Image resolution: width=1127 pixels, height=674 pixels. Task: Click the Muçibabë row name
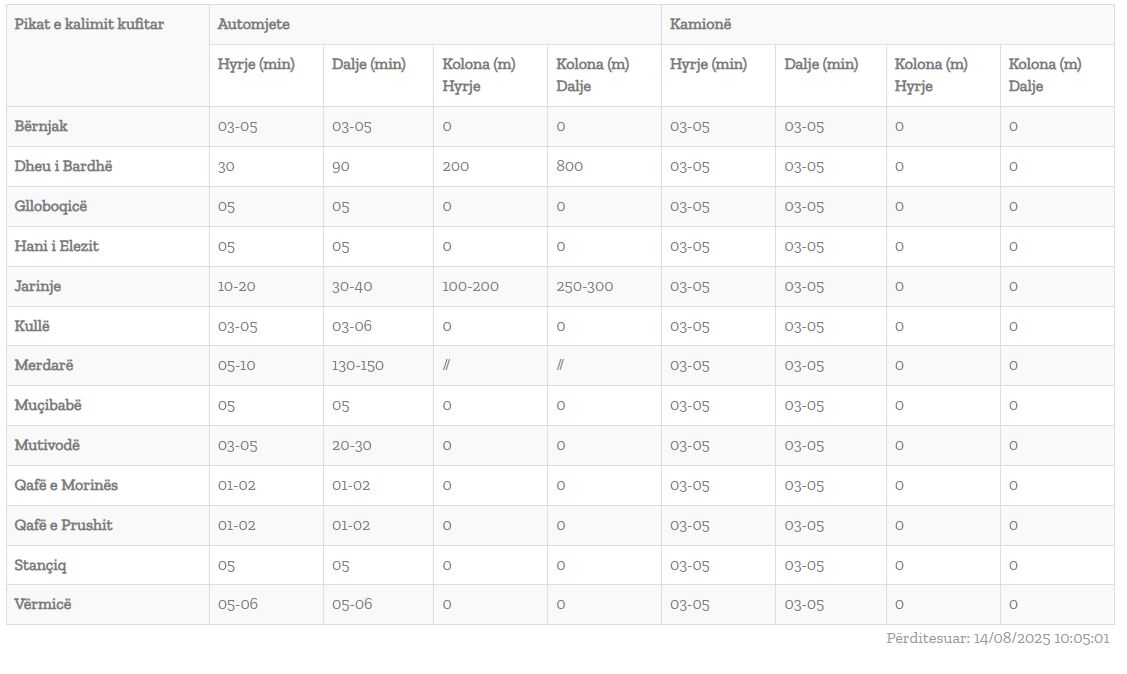tap(48, 405)
